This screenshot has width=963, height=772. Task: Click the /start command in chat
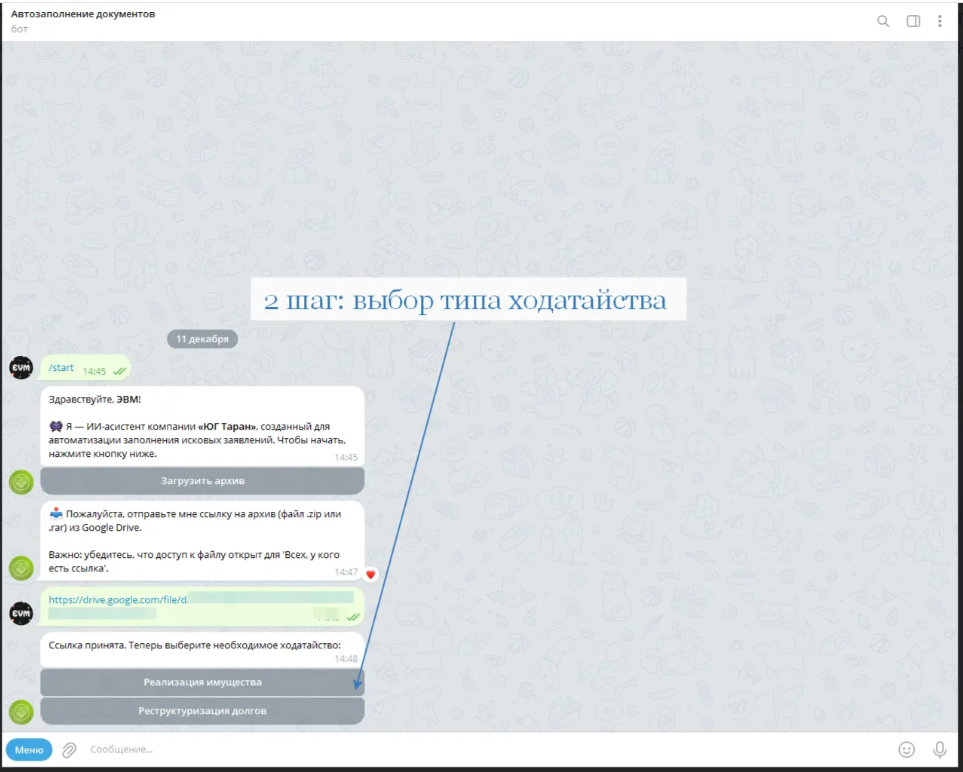click(61, 367)
